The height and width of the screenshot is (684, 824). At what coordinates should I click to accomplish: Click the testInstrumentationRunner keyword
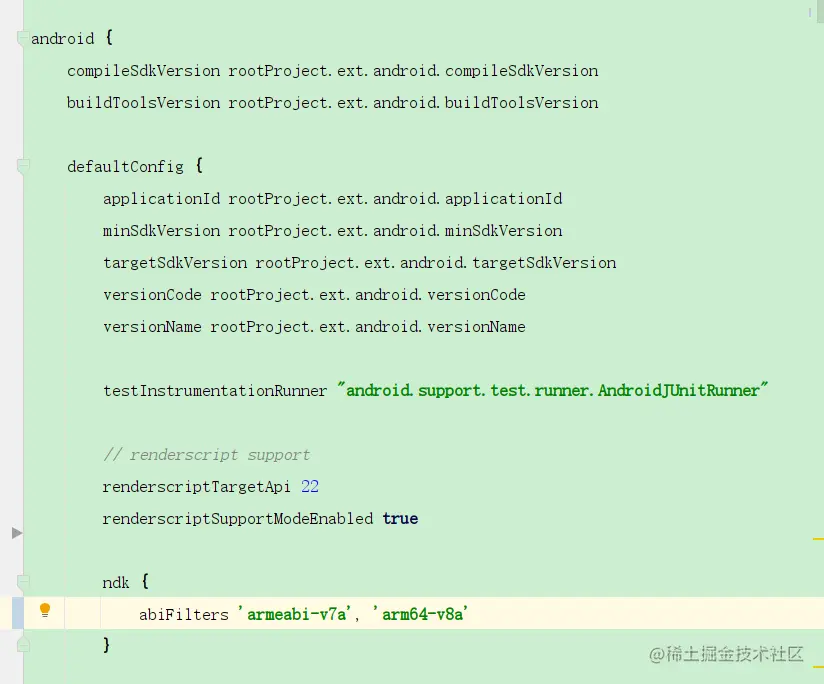[215, 391]
